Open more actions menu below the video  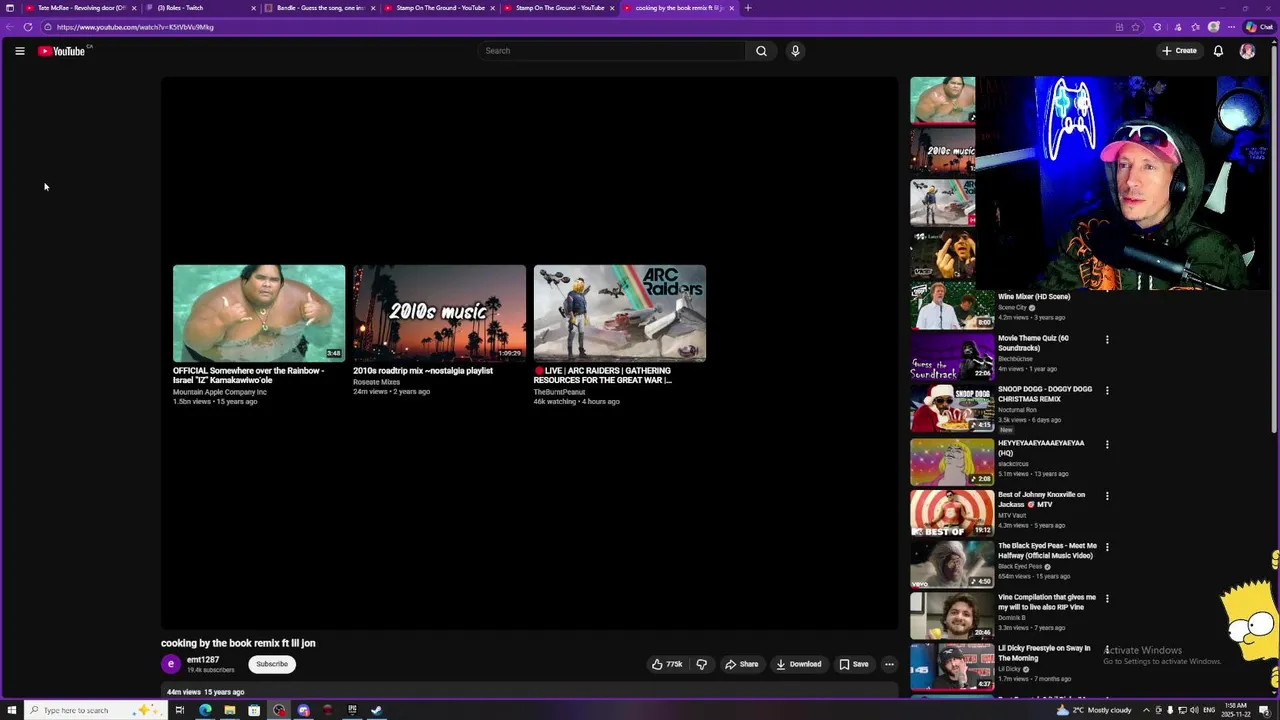point(889,664)
